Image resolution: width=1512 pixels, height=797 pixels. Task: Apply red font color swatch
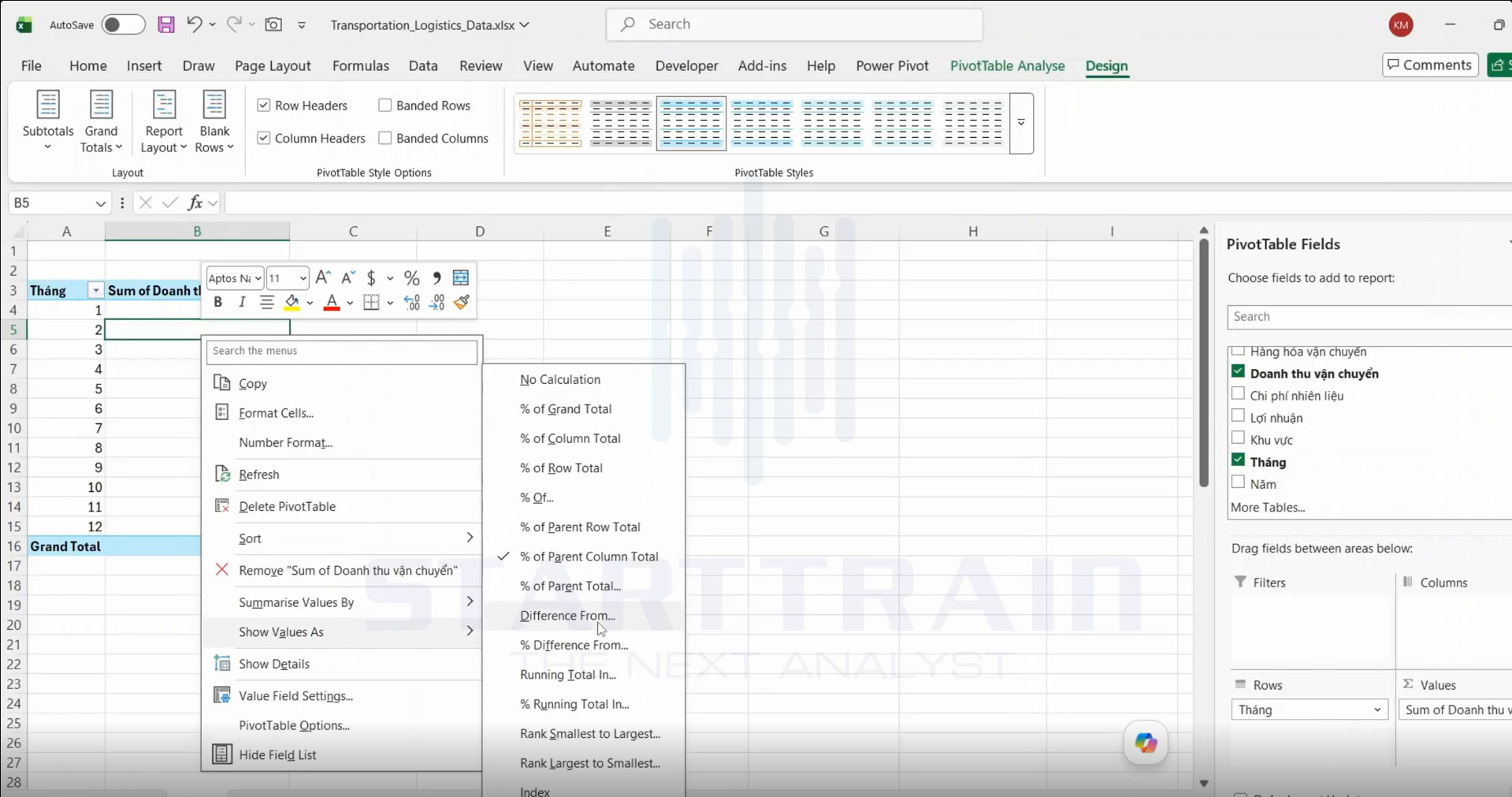pyautogui.click(x=332, y=302)
